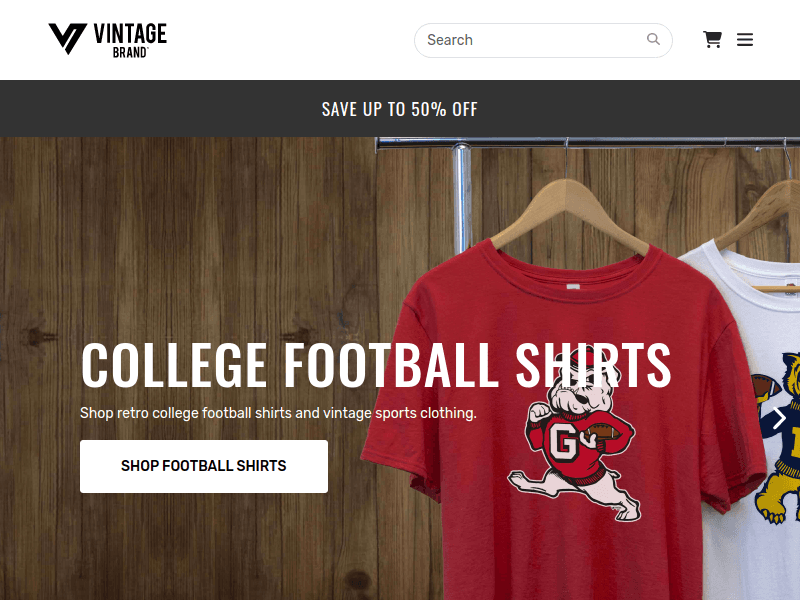The image size is (800, 600).
Task: Advance carousel with the next arrow
Action: coord(778,418)
